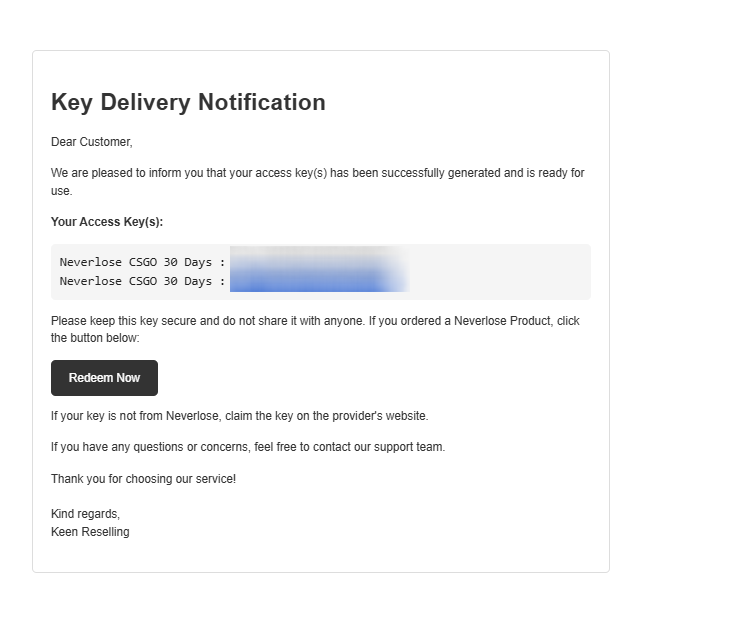Click the Redeem Now button
The image size is (731, 630).
coord(104,378)
